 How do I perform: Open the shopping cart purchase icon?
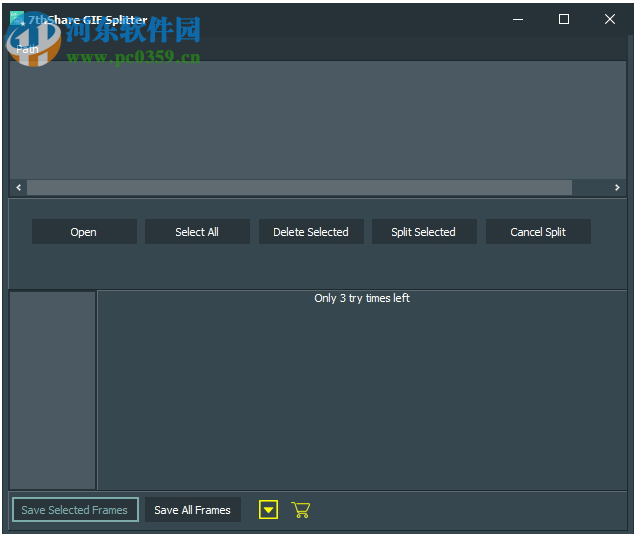pyautogui.click(x=301, y=510)
